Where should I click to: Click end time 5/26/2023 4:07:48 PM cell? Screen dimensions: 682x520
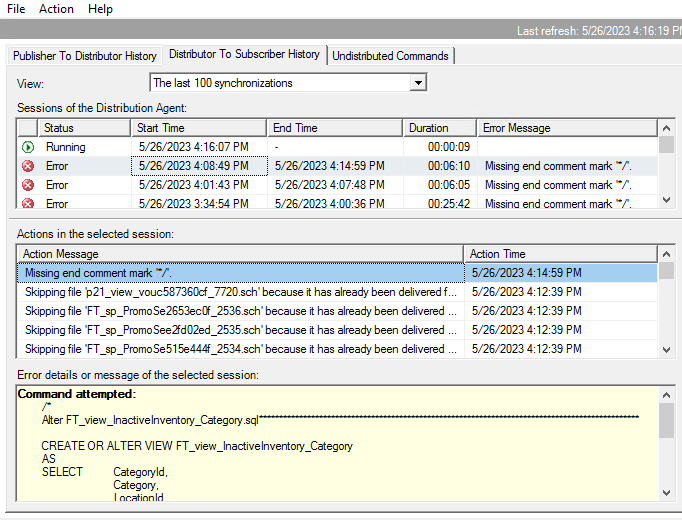335,185
